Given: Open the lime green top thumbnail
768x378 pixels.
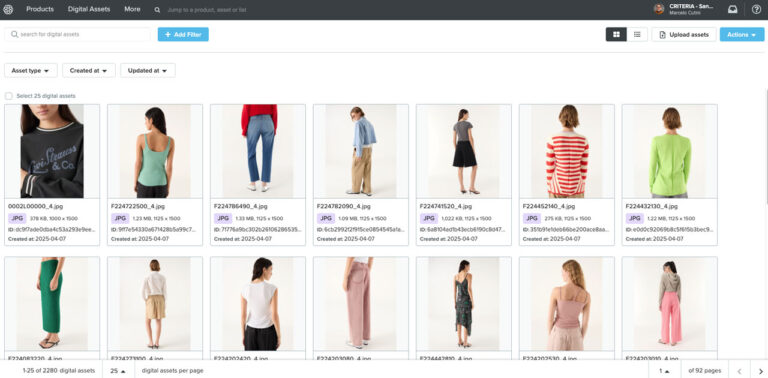Looking at the screenshot, I should click(x=669, y=151).
